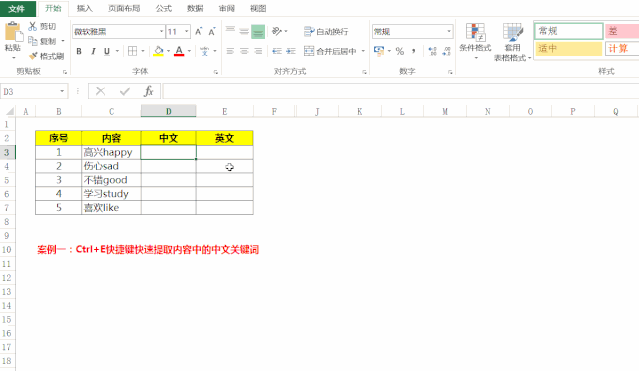Open the Name Box dropdown arrow
Image resolution: width=639 pixels, height=371 pixels.
(x=62, y=91)
